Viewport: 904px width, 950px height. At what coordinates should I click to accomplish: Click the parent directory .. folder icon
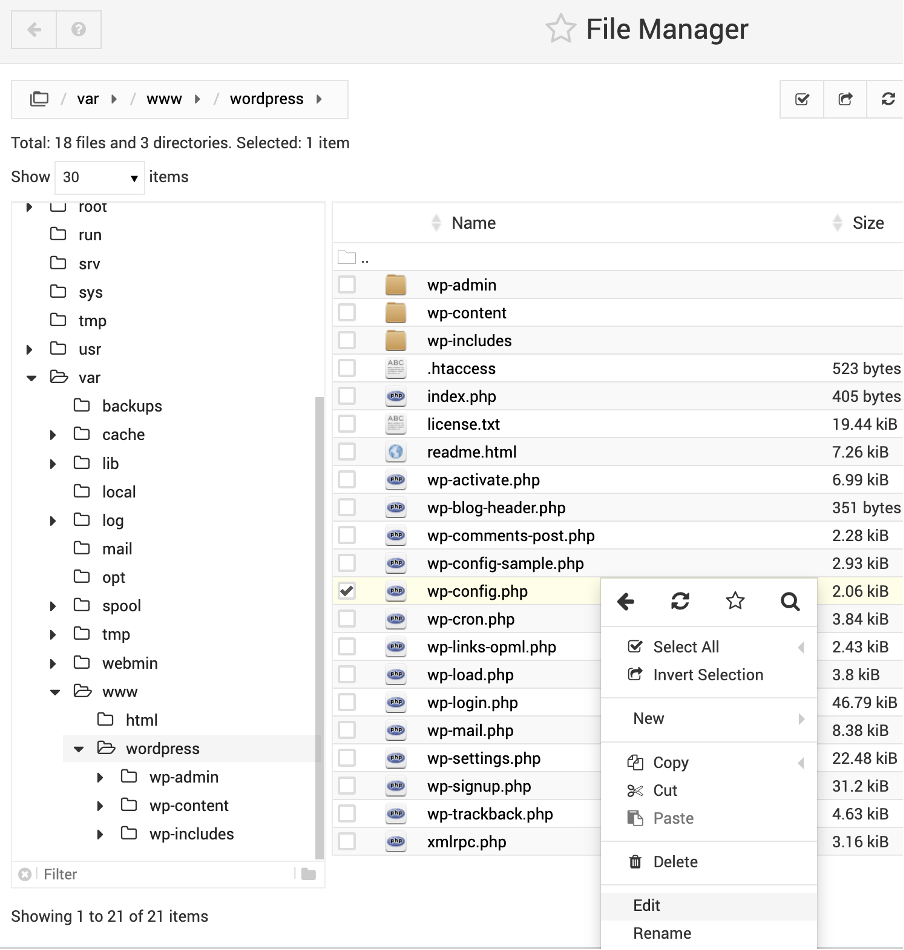[x=347, y=257]
